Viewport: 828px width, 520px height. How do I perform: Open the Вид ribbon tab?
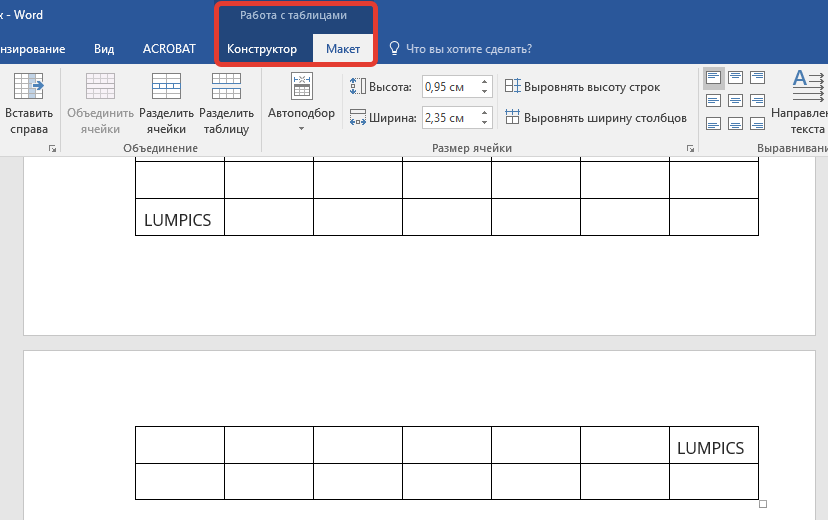pyautogui.click(x=104, y=48)
